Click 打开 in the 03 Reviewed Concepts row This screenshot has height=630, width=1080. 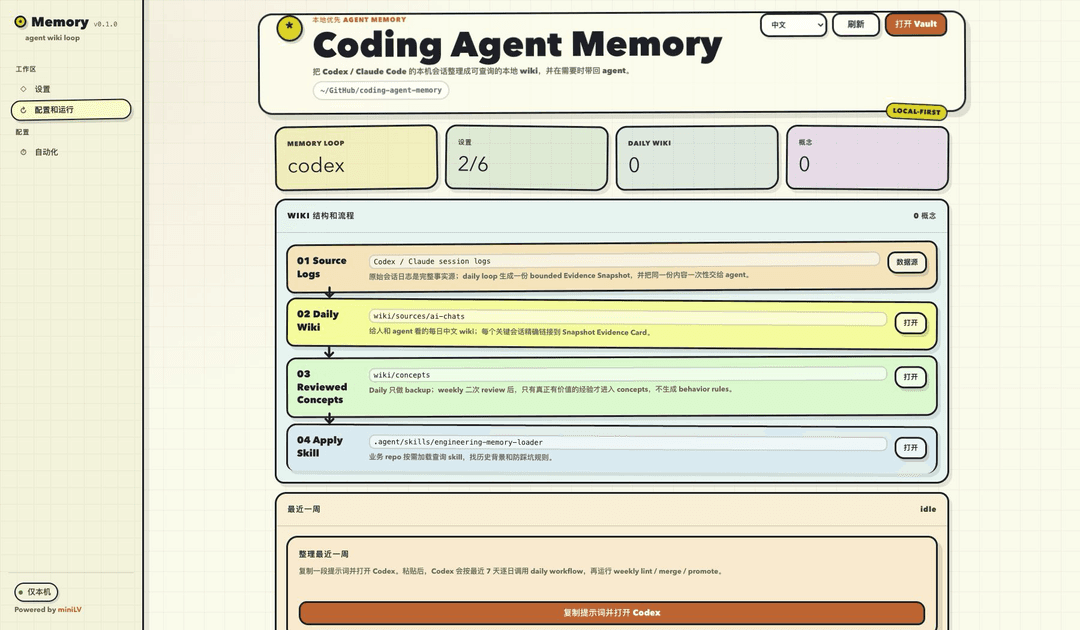911,377
